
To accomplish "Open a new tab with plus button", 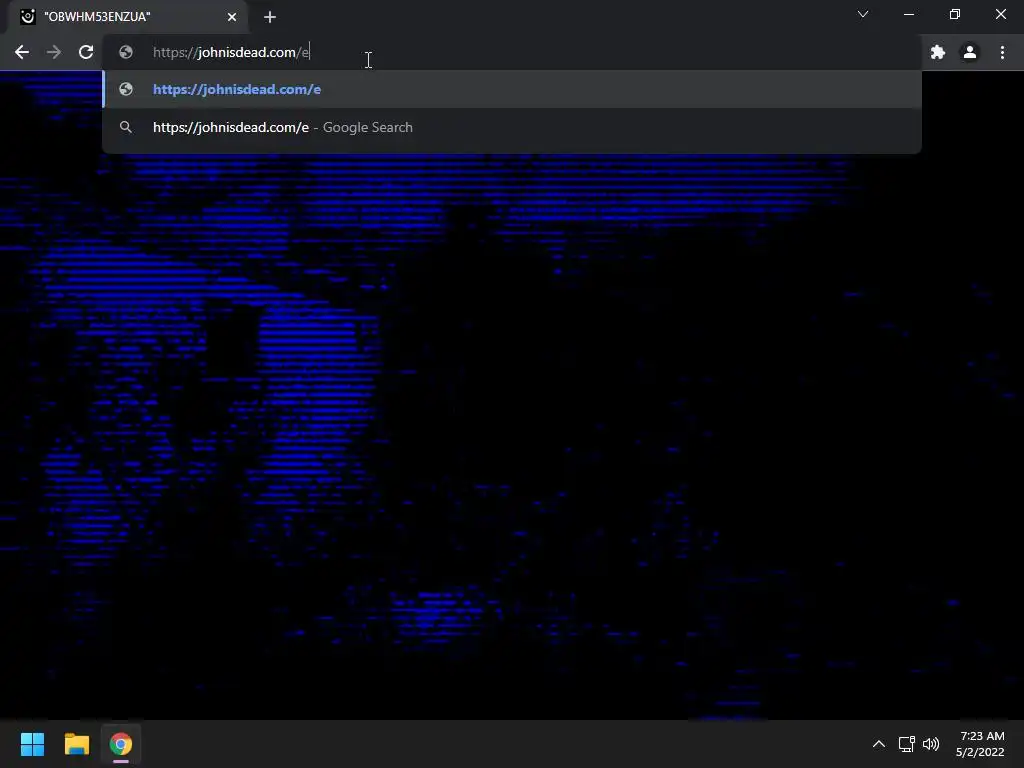I will pyautogui.click(x=270, y=17).
